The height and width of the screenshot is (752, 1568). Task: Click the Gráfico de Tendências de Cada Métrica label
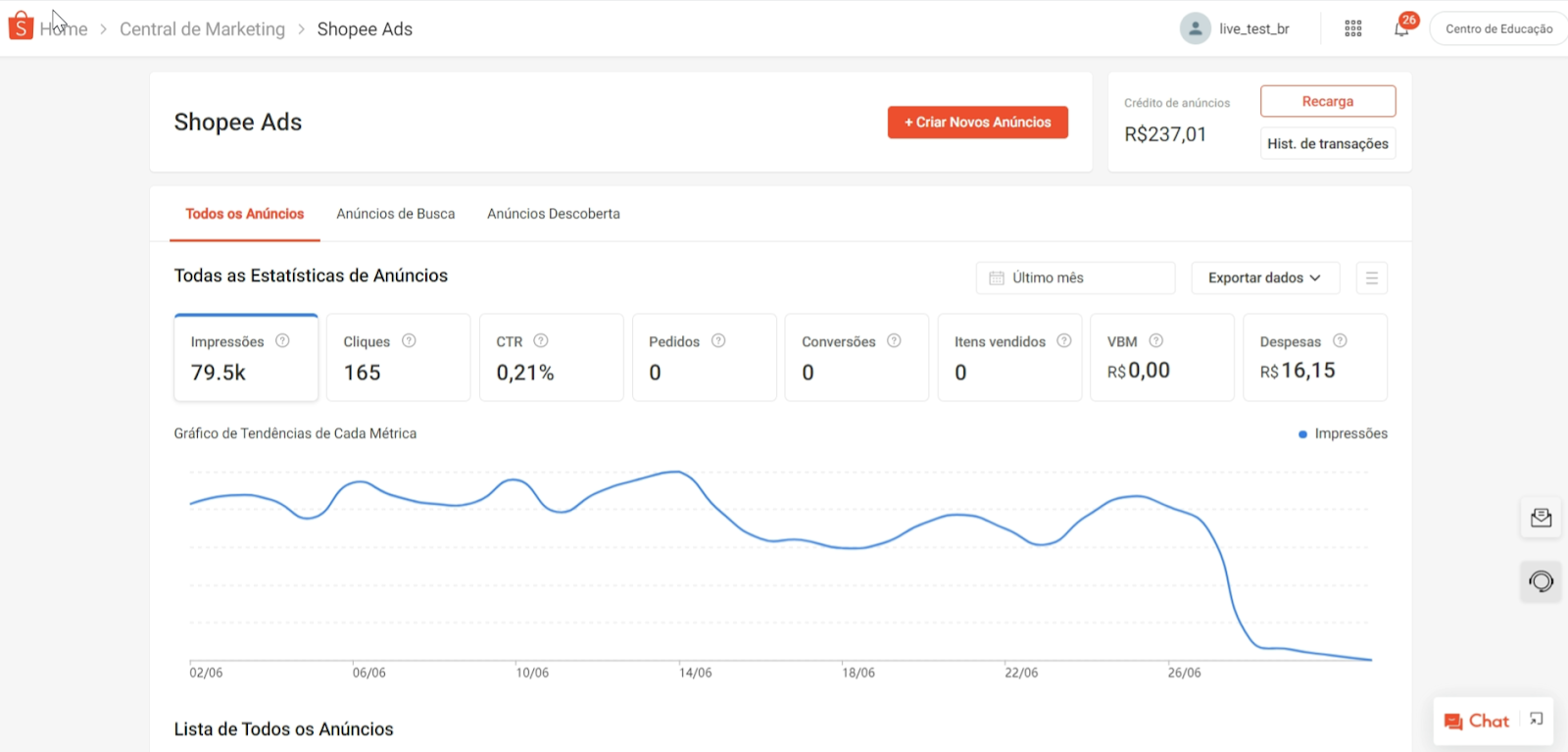coord(295,433)
